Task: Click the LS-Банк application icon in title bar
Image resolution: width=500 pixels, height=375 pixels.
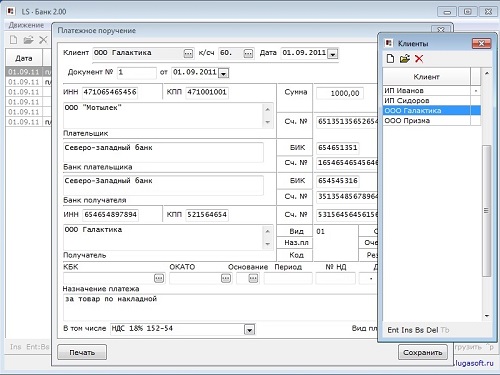Action: click(x=11, y=11)
